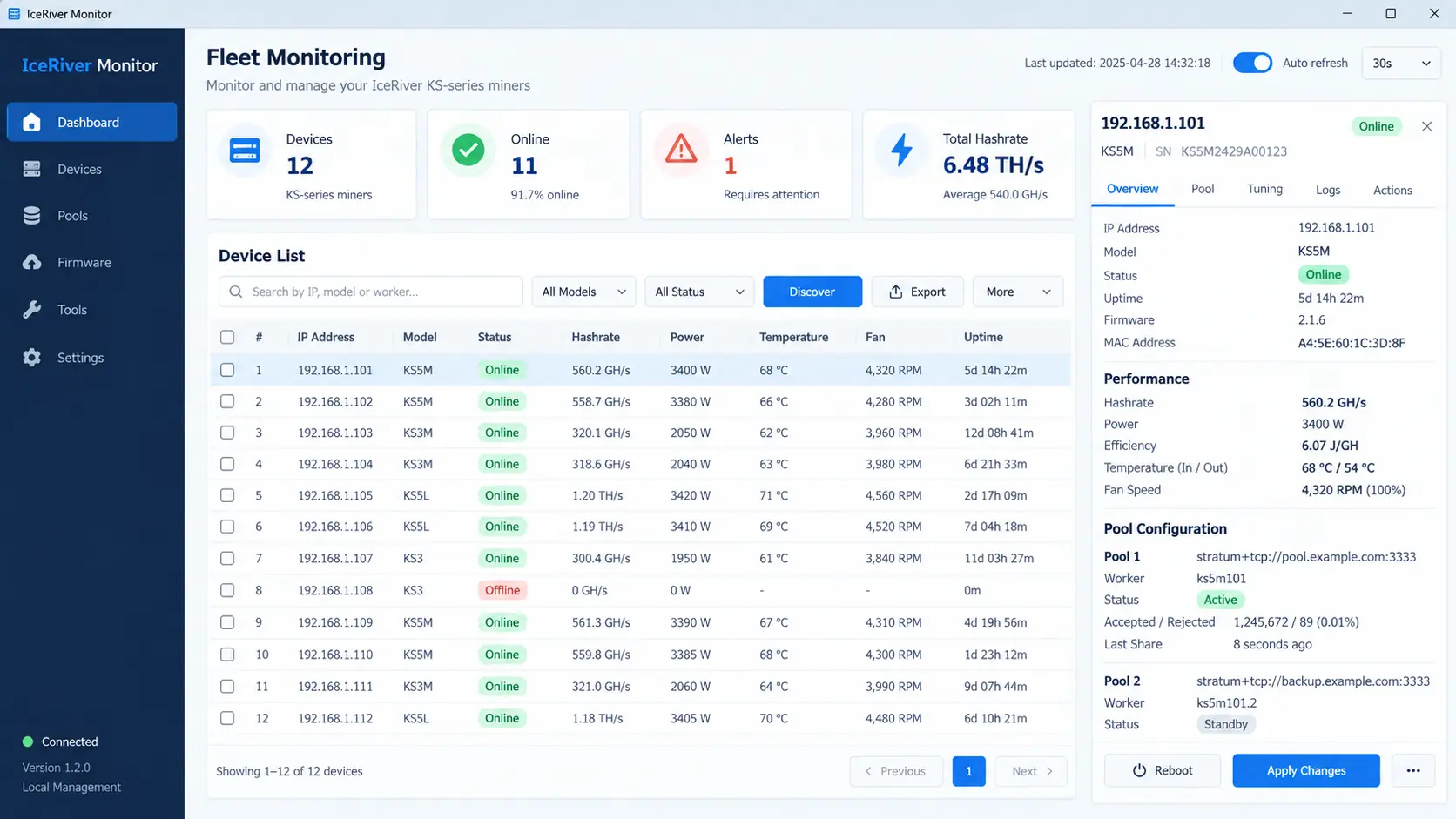
Task: Sort by Uptime column header
Action: [x=983, y=337]
